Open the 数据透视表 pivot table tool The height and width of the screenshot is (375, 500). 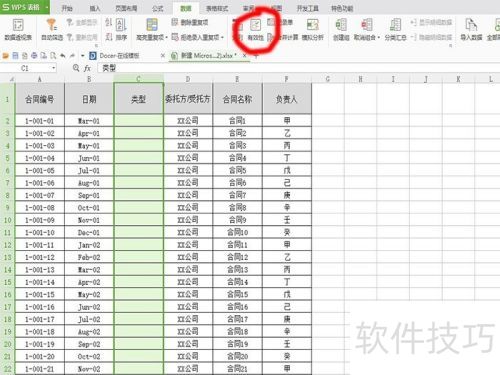pyautogui.click(x=18, y=30)
